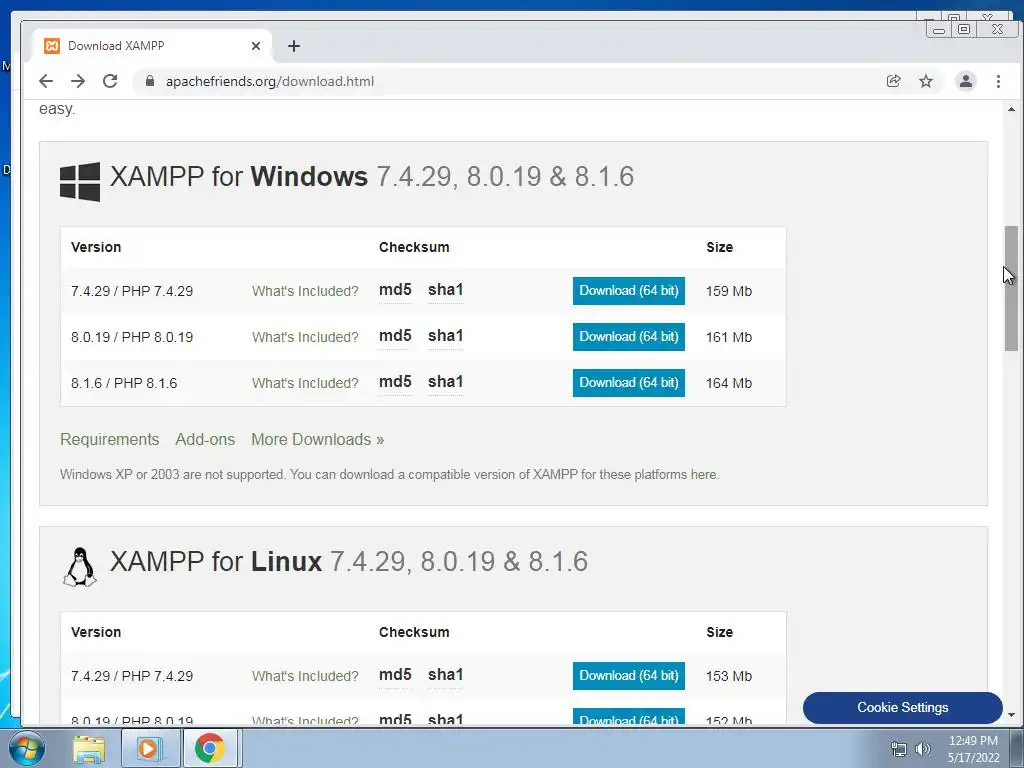Open the Cookie Settings button
This screenshot has width=1024, height=768.
click(903, 707)
